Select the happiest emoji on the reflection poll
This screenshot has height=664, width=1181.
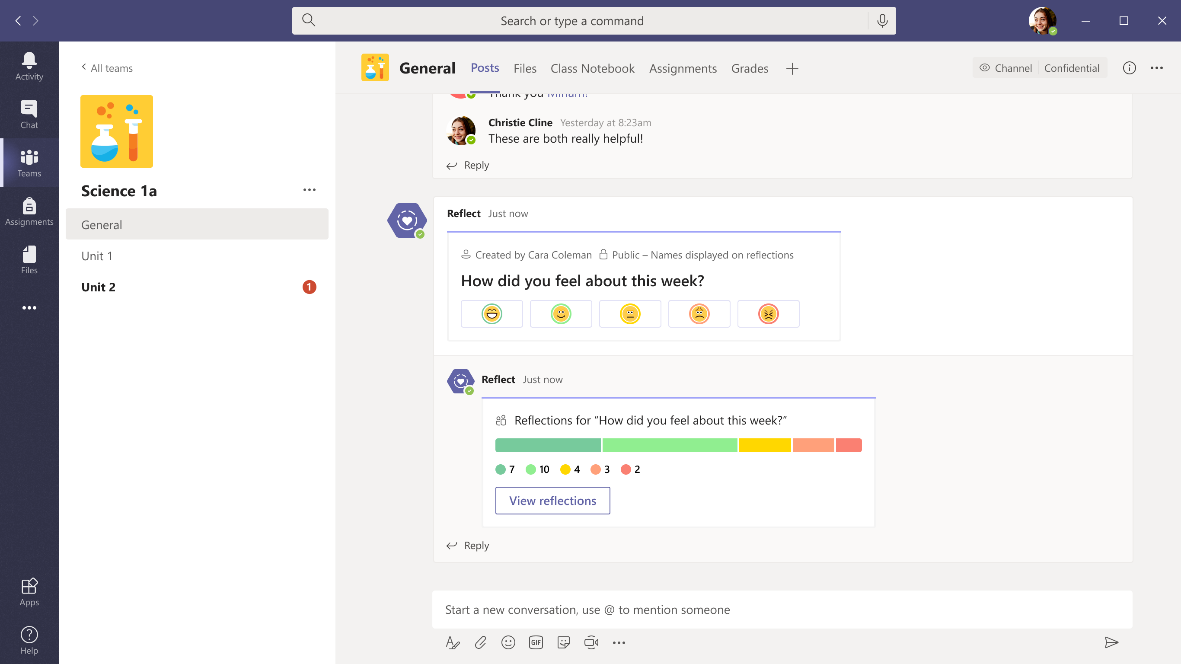[491, 313]
